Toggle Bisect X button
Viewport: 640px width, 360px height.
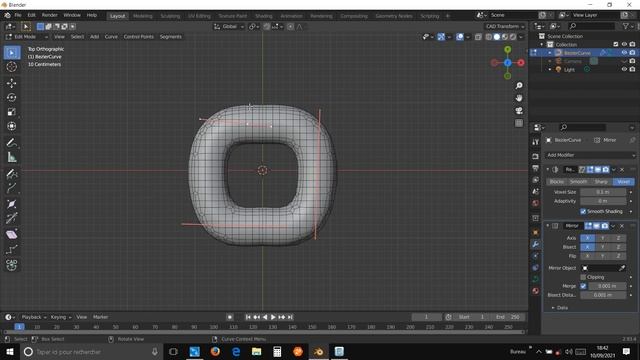587,247
